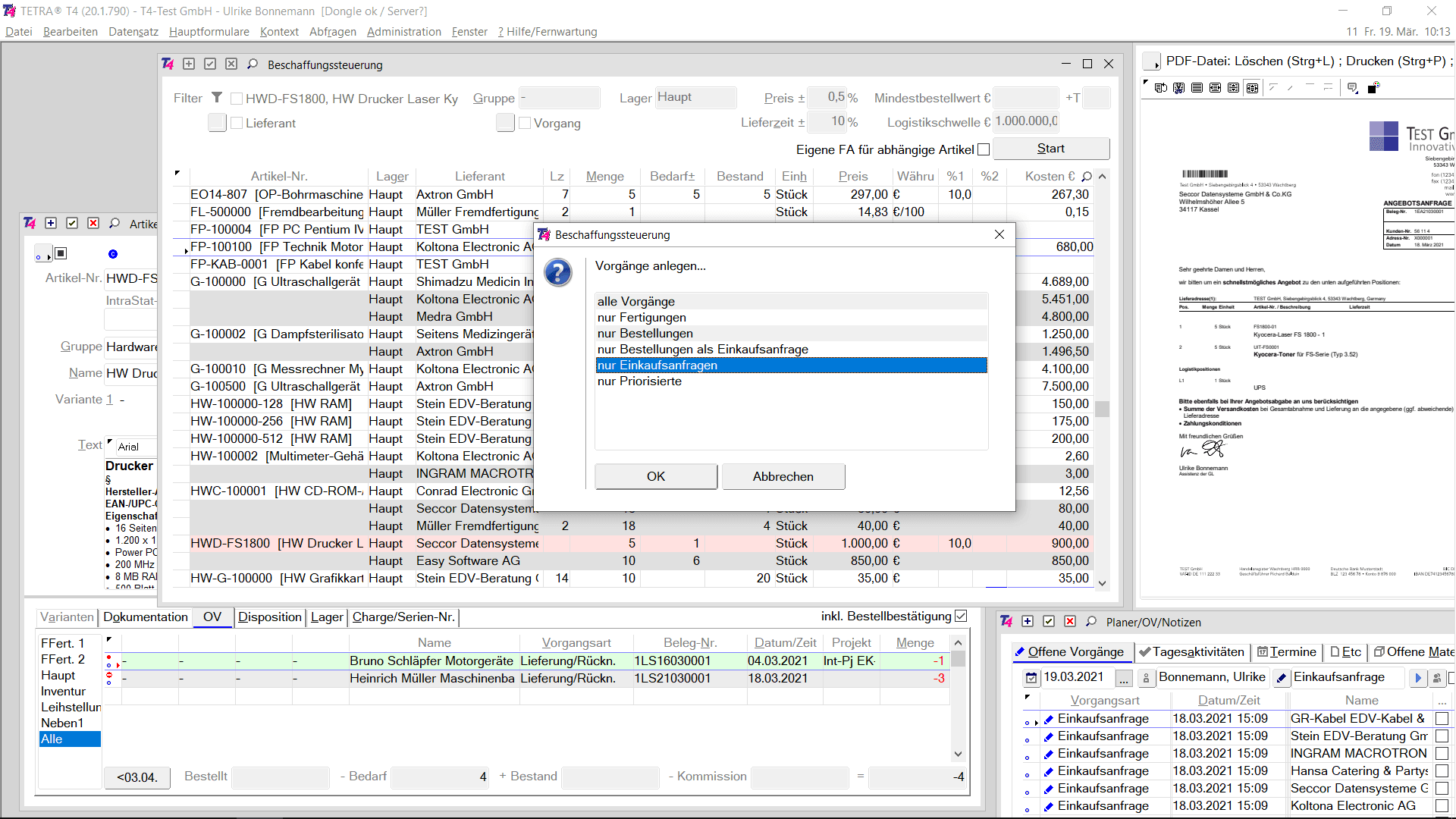Click the fit-page icon in PDF toolbar
The width and height of the screenshot is (1456, 819).
pyautogui.click(x=1252, y=88)
